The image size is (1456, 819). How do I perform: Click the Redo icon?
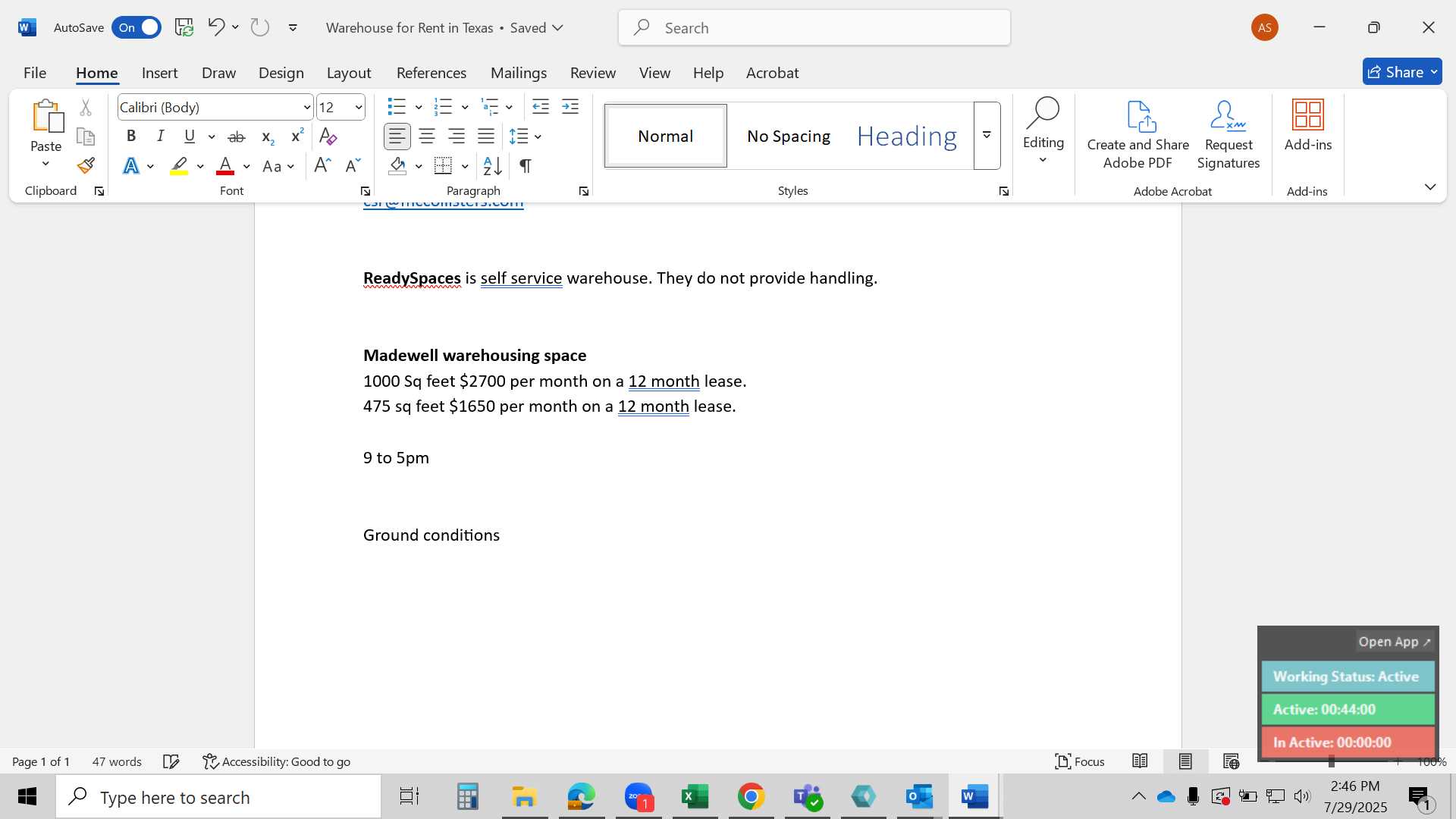pos(260,27)
